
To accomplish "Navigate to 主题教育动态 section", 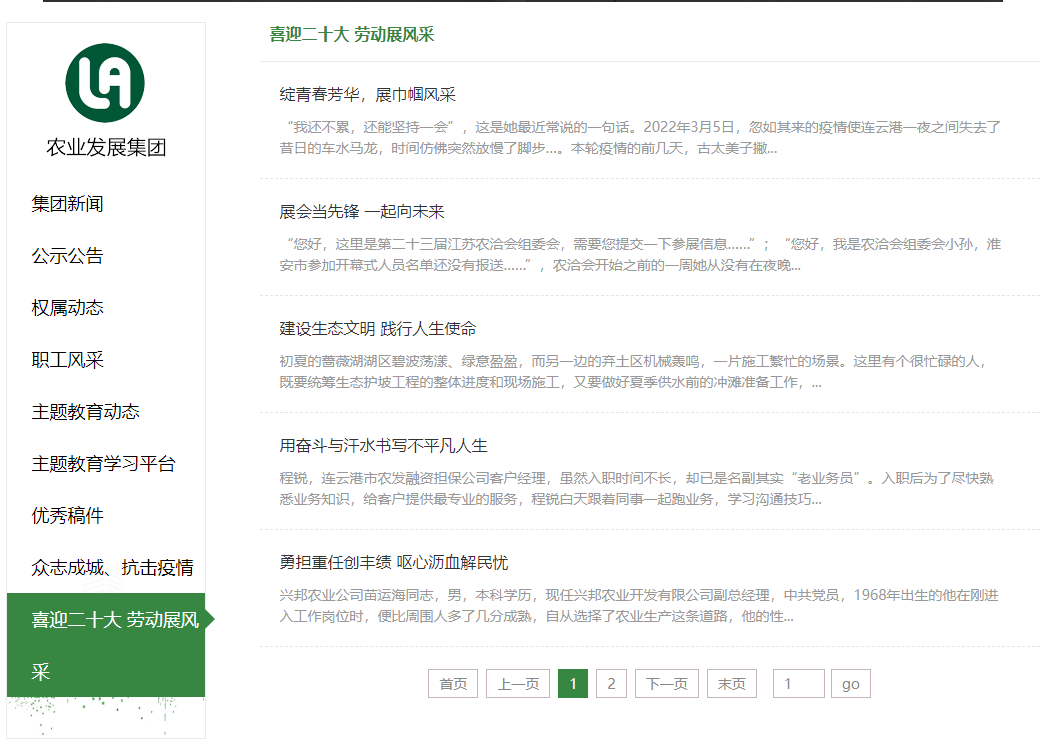I will 85,412.
